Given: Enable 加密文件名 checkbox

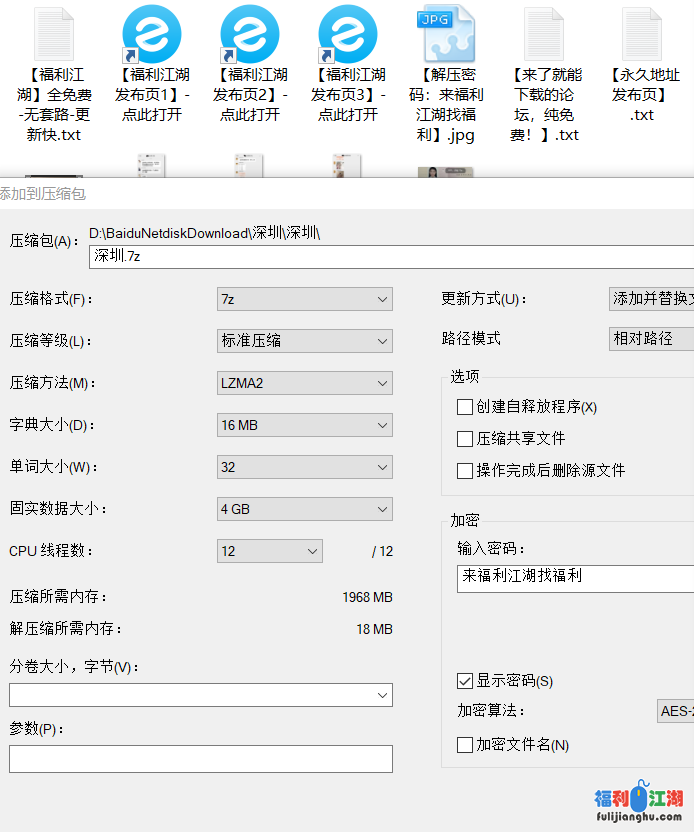Looking at the screenshot, I should click(465, 745).
